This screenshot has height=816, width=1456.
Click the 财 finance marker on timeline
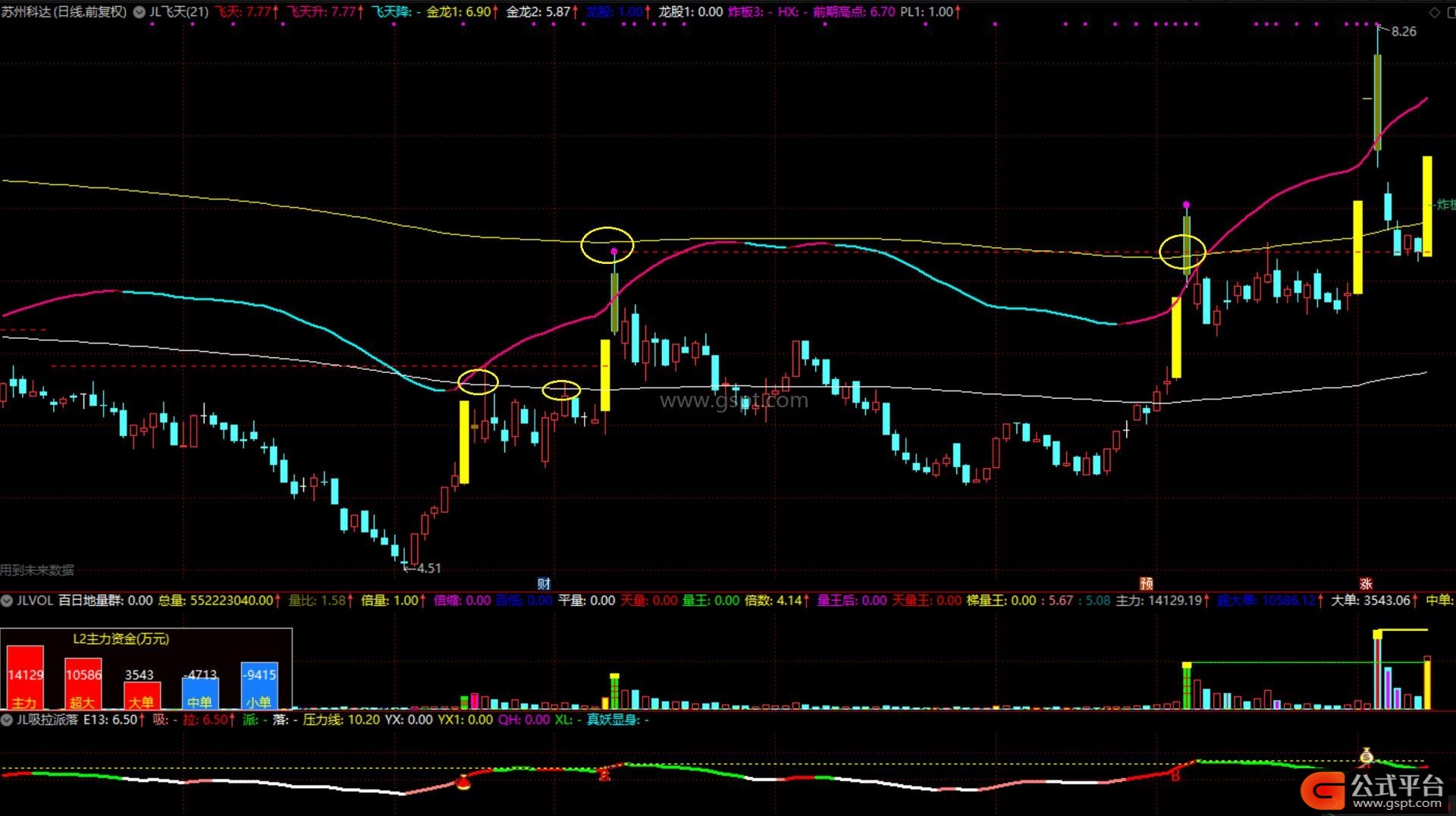coord(543,583)
